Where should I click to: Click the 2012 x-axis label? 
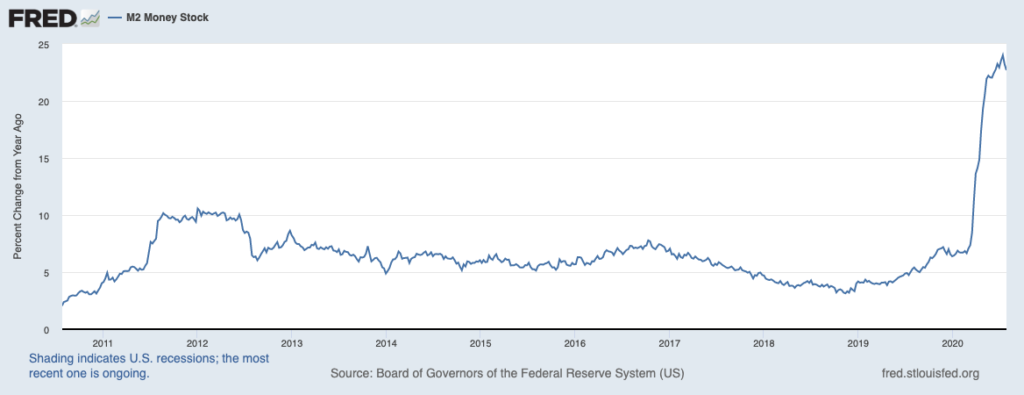(197, 342)
